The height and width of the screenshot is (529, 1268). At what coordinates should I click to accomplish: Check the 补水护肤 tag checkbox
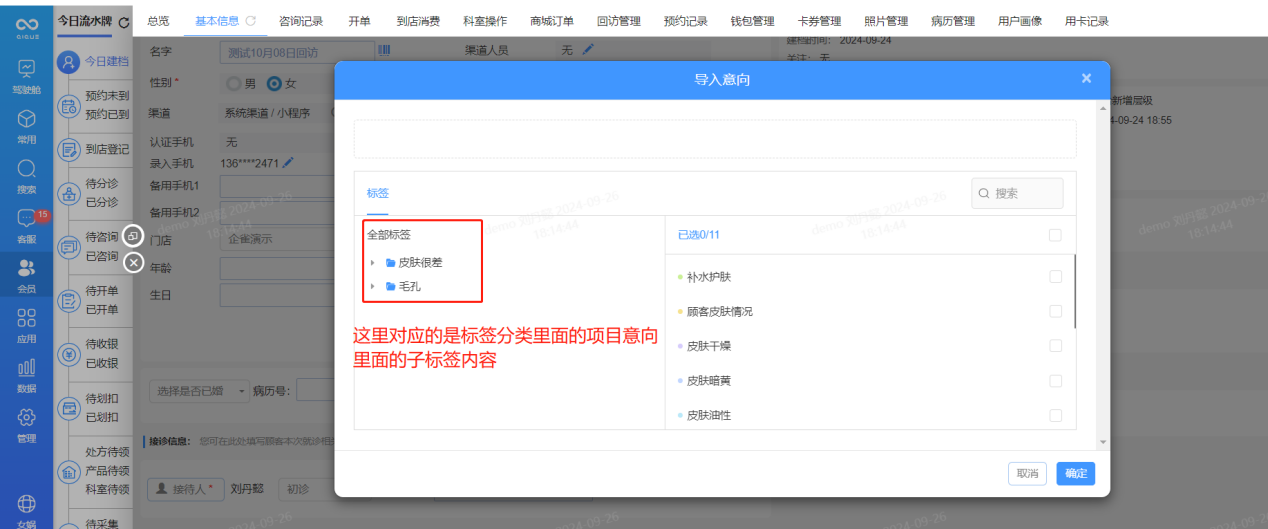(x=1055, y=277)
